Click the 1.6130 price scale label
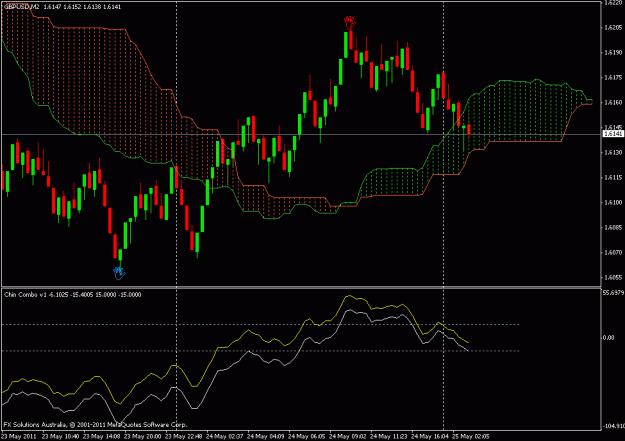625x441 pixels. (x=613, y=152)
